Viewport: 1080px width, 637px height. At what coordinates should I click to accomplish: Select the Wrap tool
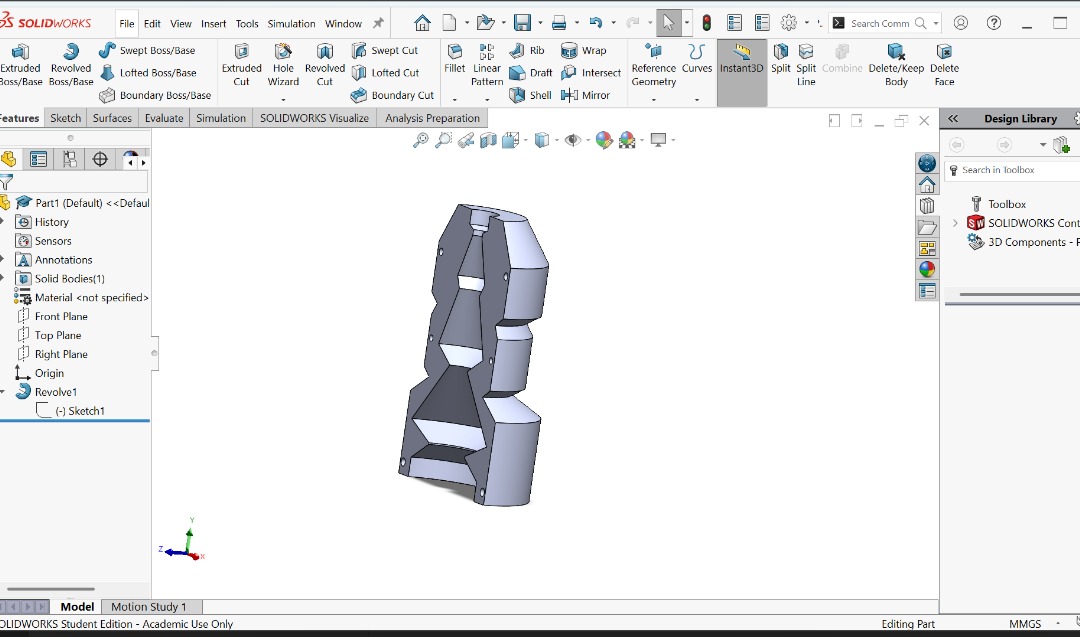point(583,50)
